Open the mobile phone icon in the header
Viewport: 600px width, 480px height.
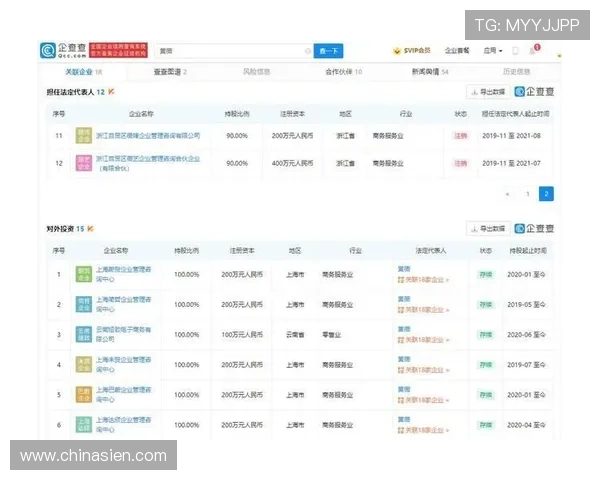pyautogui.click(x=515, y=51)
